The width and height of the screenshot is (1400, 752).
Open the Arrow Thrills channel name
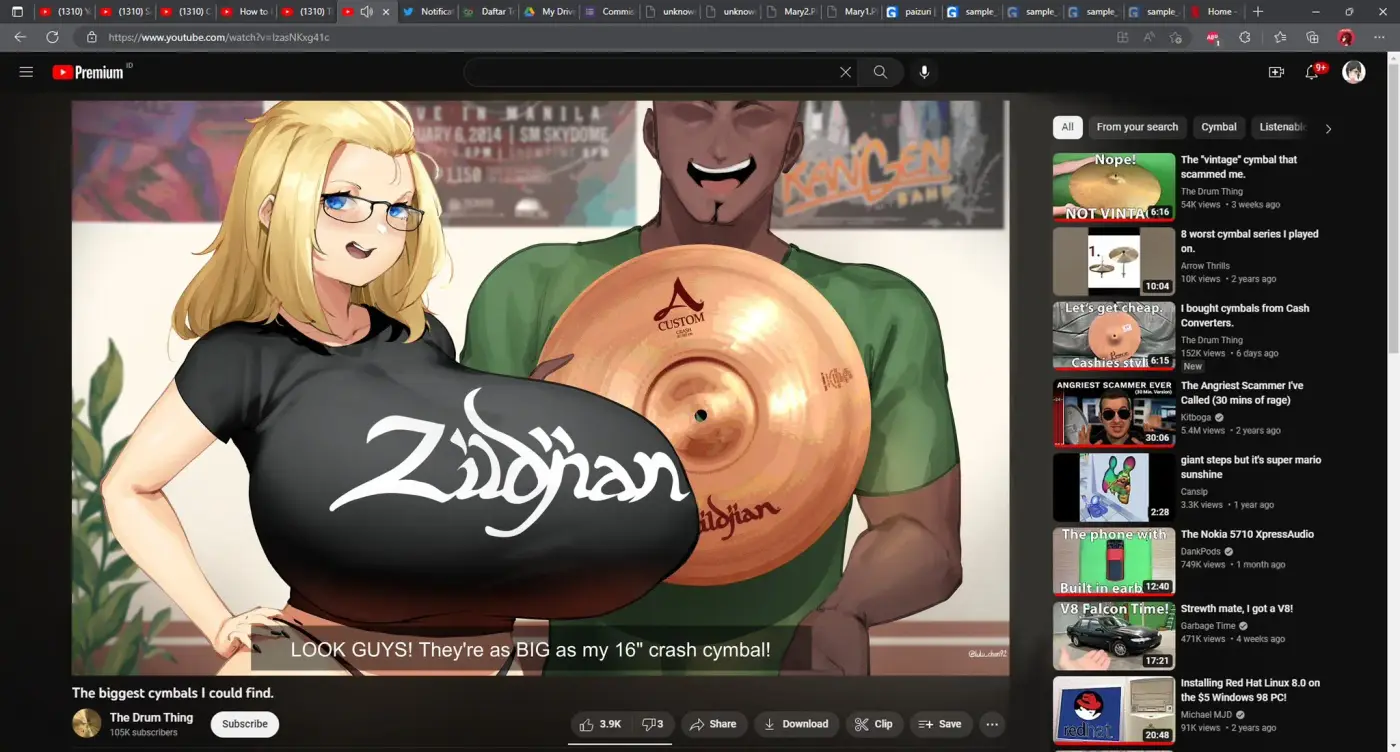tap(1205, 266)
